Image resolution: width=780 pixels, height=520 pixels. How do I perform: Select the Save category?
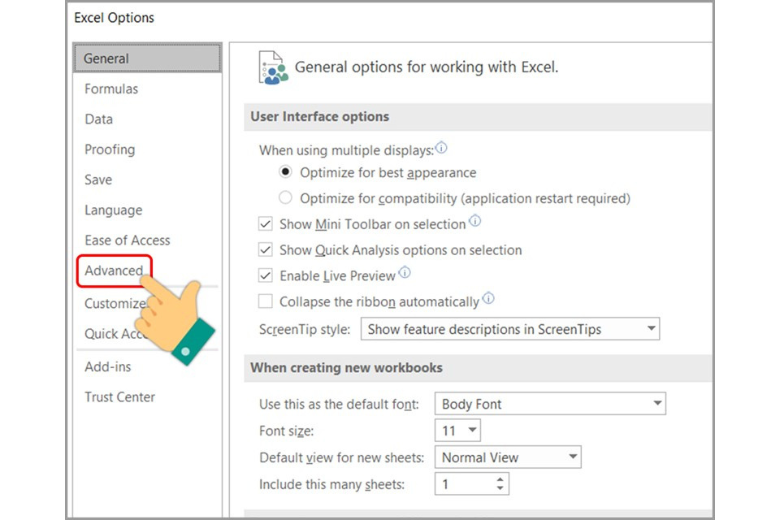98,180
